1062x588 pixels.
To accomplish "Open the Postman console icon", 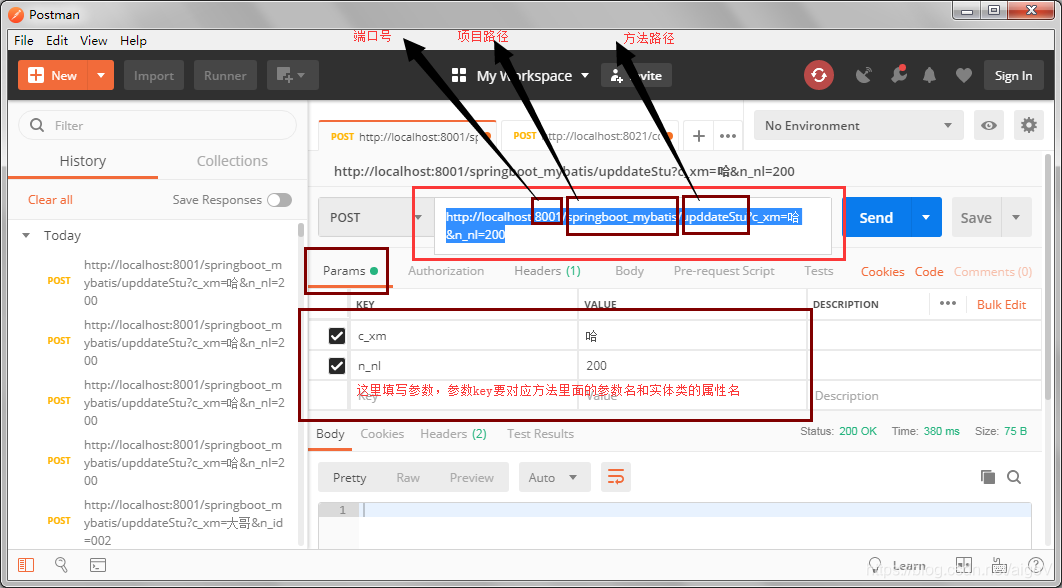I will (98, 565).
